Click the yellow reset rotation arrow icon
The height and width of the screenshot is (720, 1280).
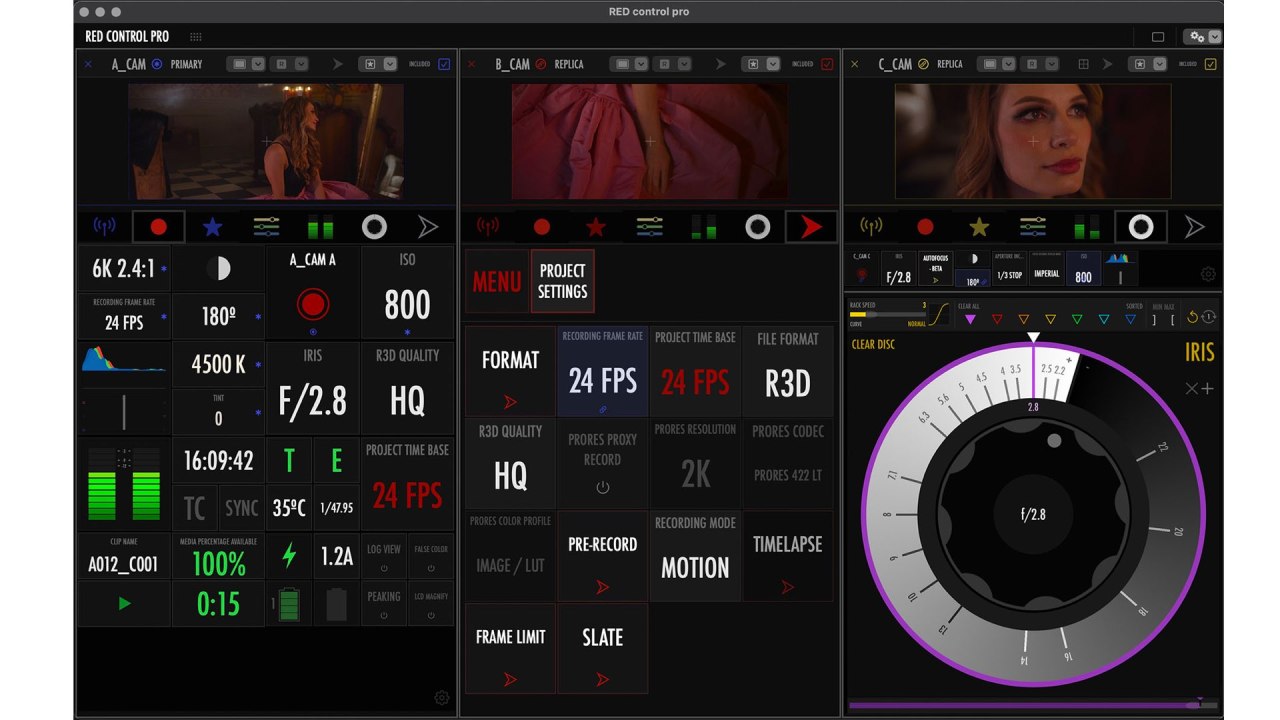(x=1192, y=318)
